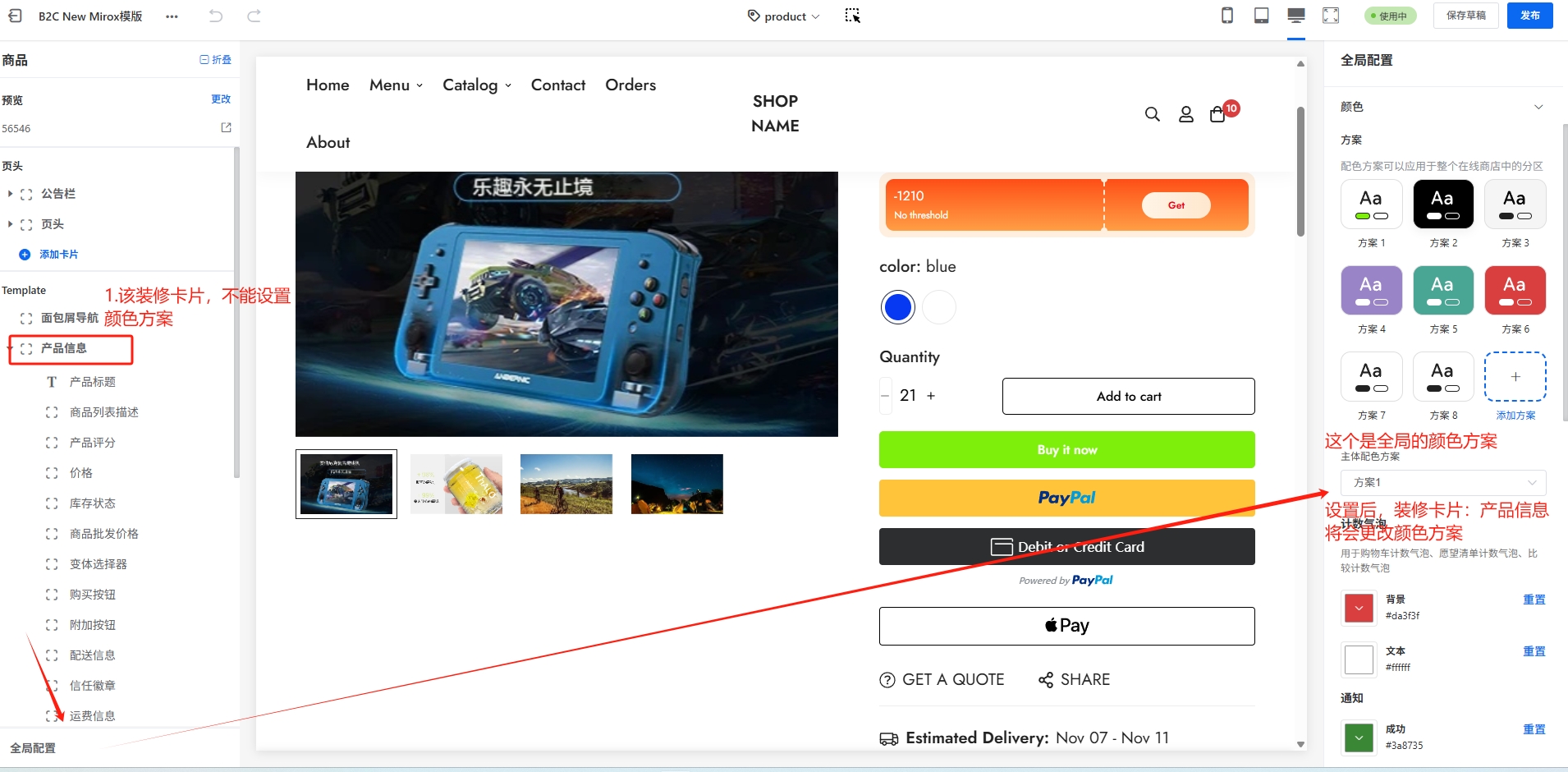Click the redo arrow in top toolbar

(254, 16)
